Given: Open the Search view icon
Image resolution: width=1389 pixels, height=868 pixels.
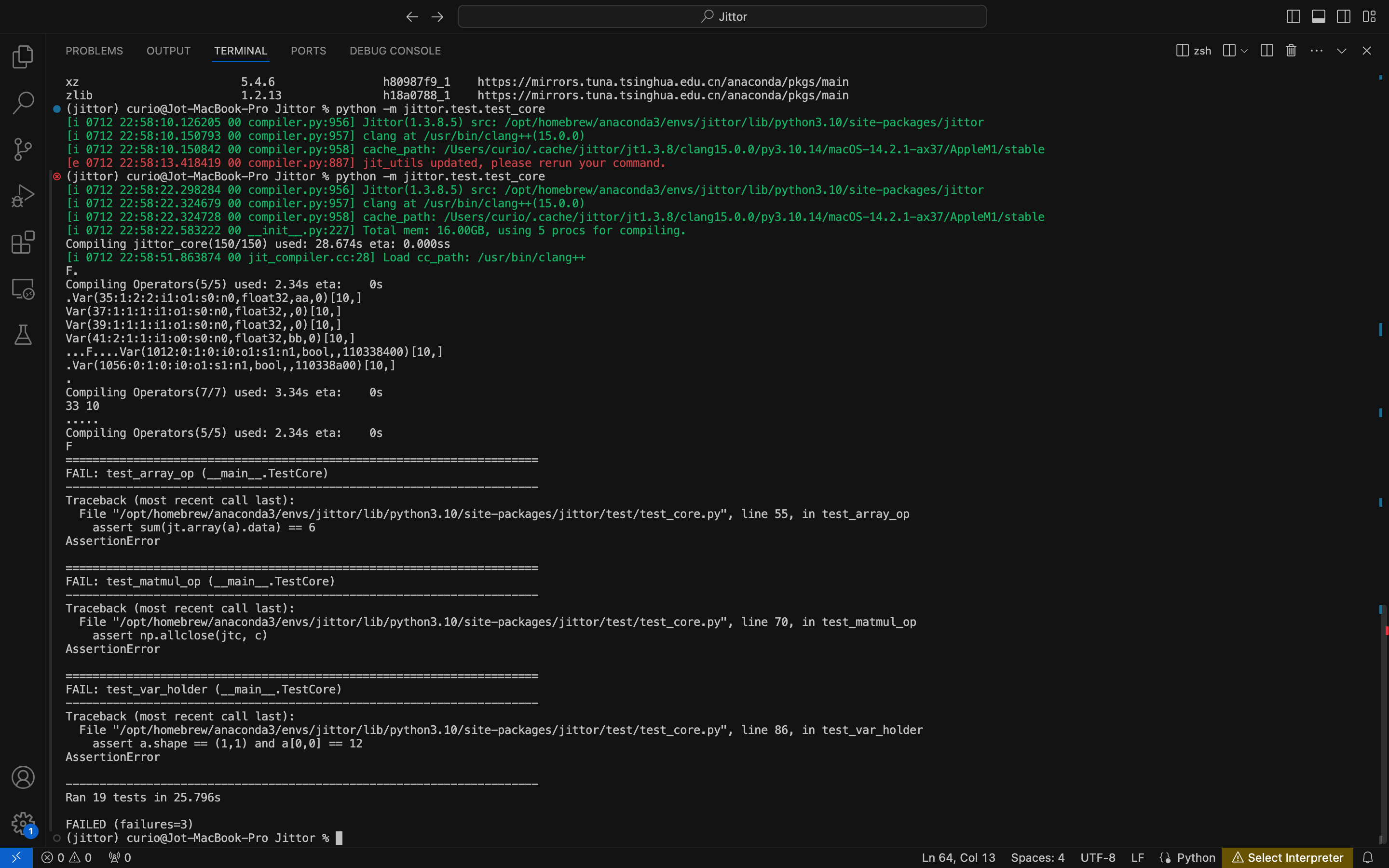Looking at the screenshot, I should point(23,103).
